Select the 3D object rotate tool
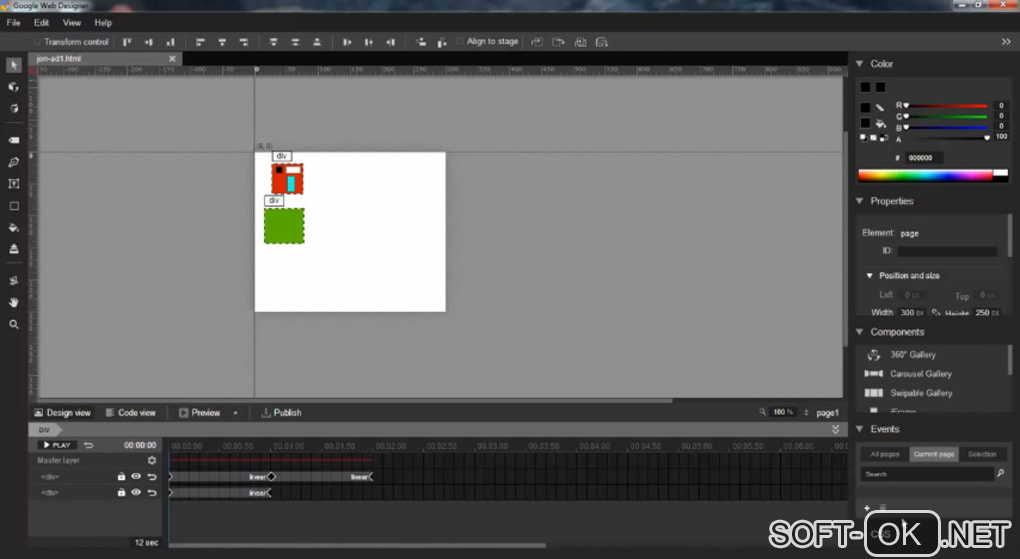Image resolution: width=1020 pixels, height=559 pixels. pos(14,87)
